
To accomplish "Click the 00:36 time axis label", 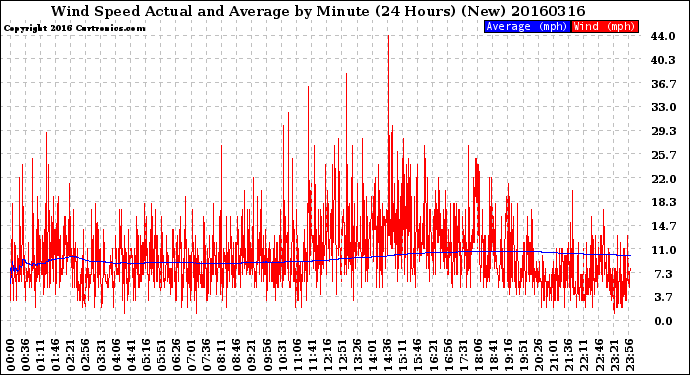I will tap(26, 355).
